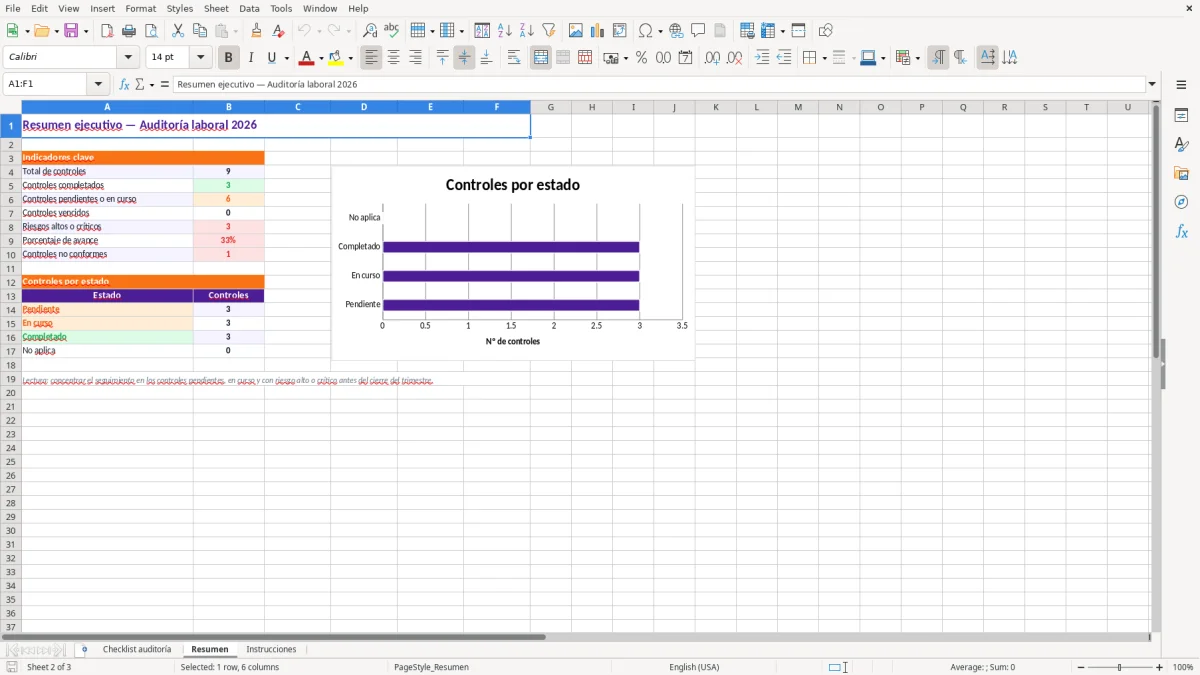Toggle Wrap Text

click(x=513, y=58)
